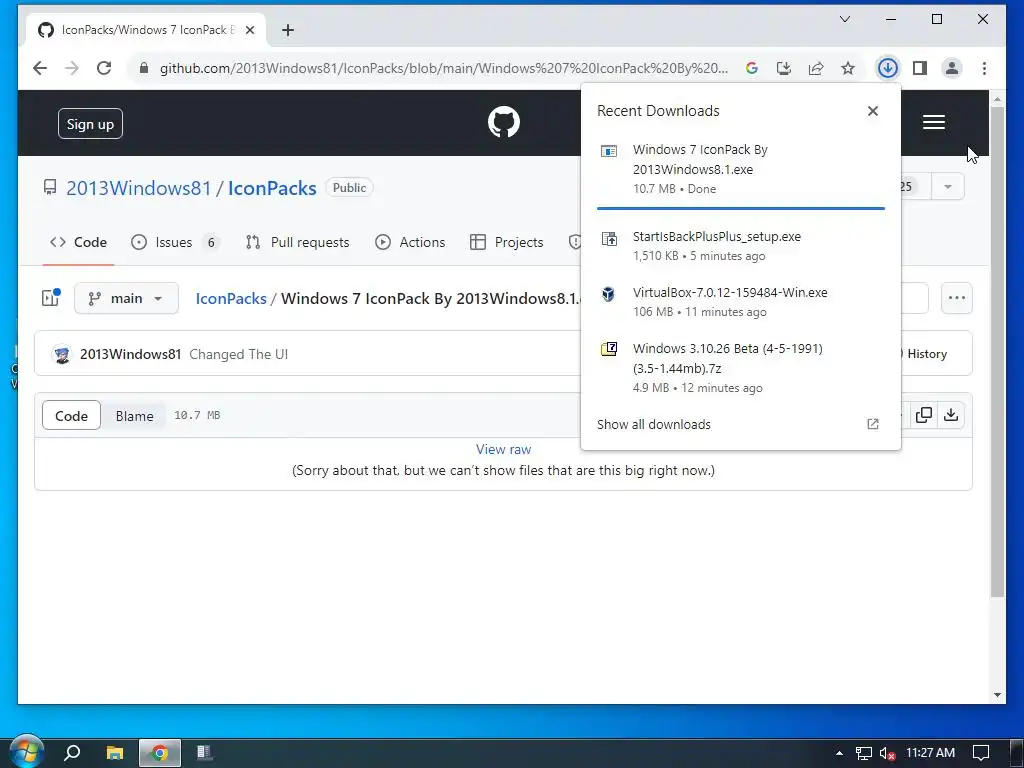Open the GitHub hamburger menu
The height and width of the screenshot is (768, 1024).
click(933, 122)
